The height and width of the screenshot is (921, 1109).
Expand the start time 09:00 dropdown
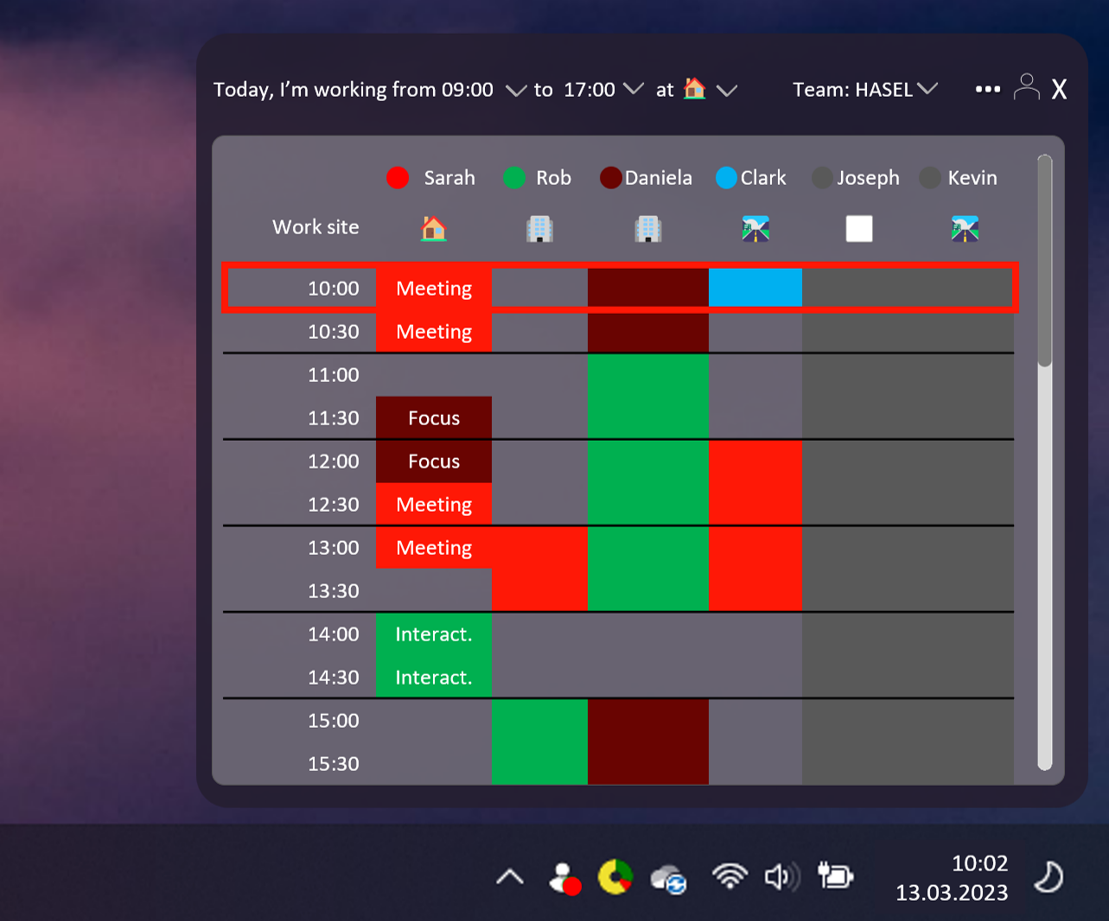click(x=515, y=91)
